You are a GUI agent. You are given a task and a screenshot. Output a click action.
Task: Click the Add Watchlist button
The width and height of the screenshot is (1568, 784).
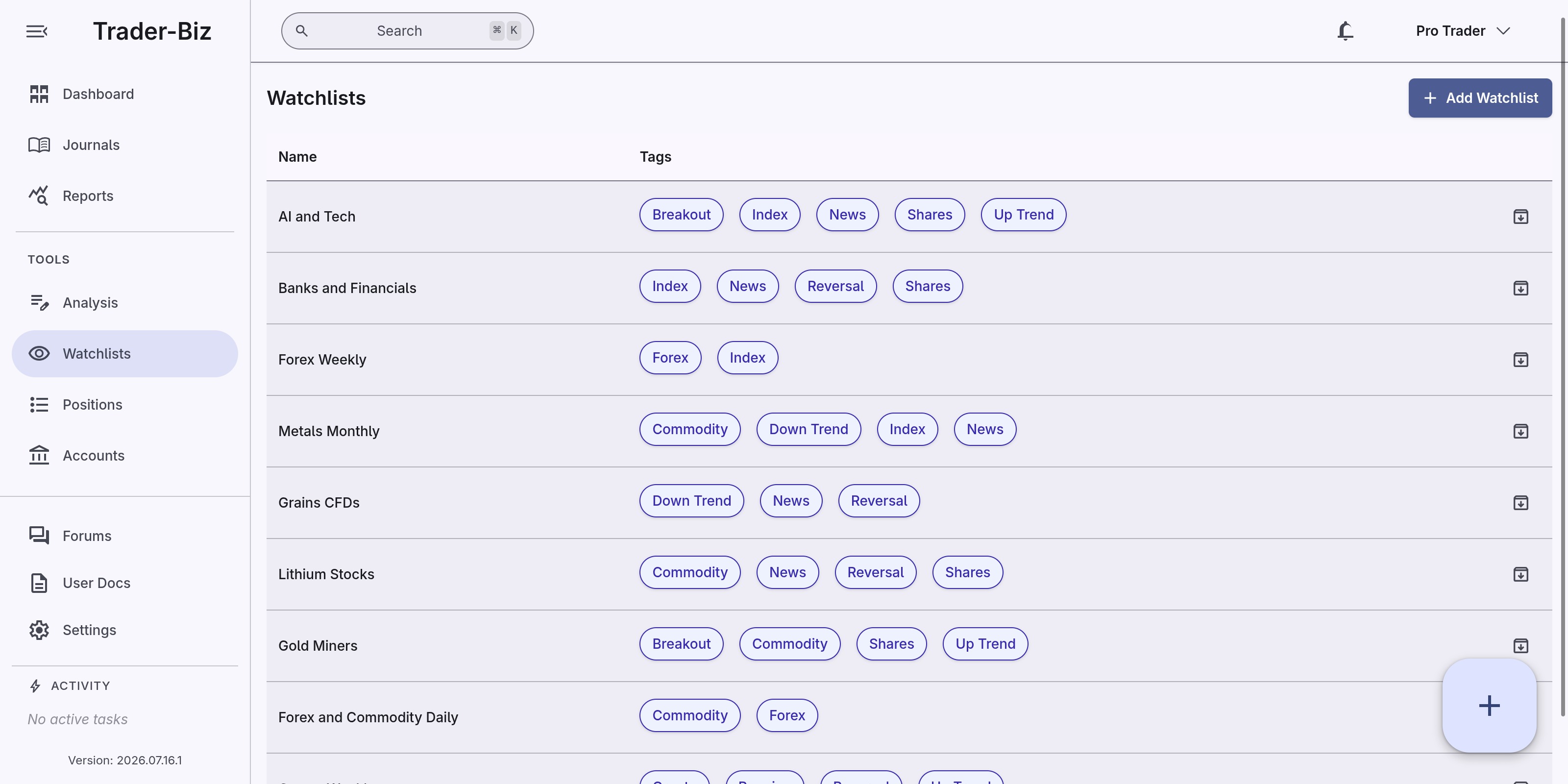coord(1480,98)
